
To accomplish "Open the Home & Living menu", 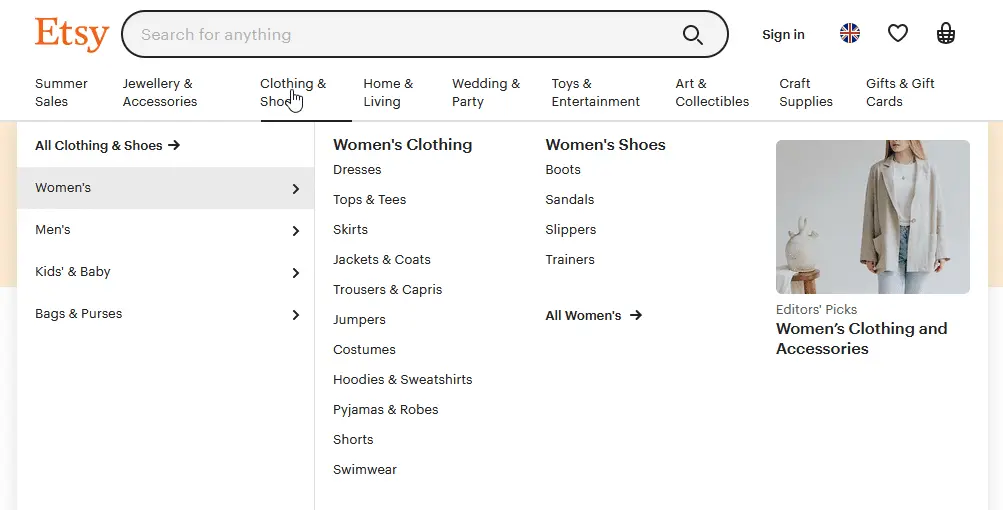I will [x=388, y=92].
